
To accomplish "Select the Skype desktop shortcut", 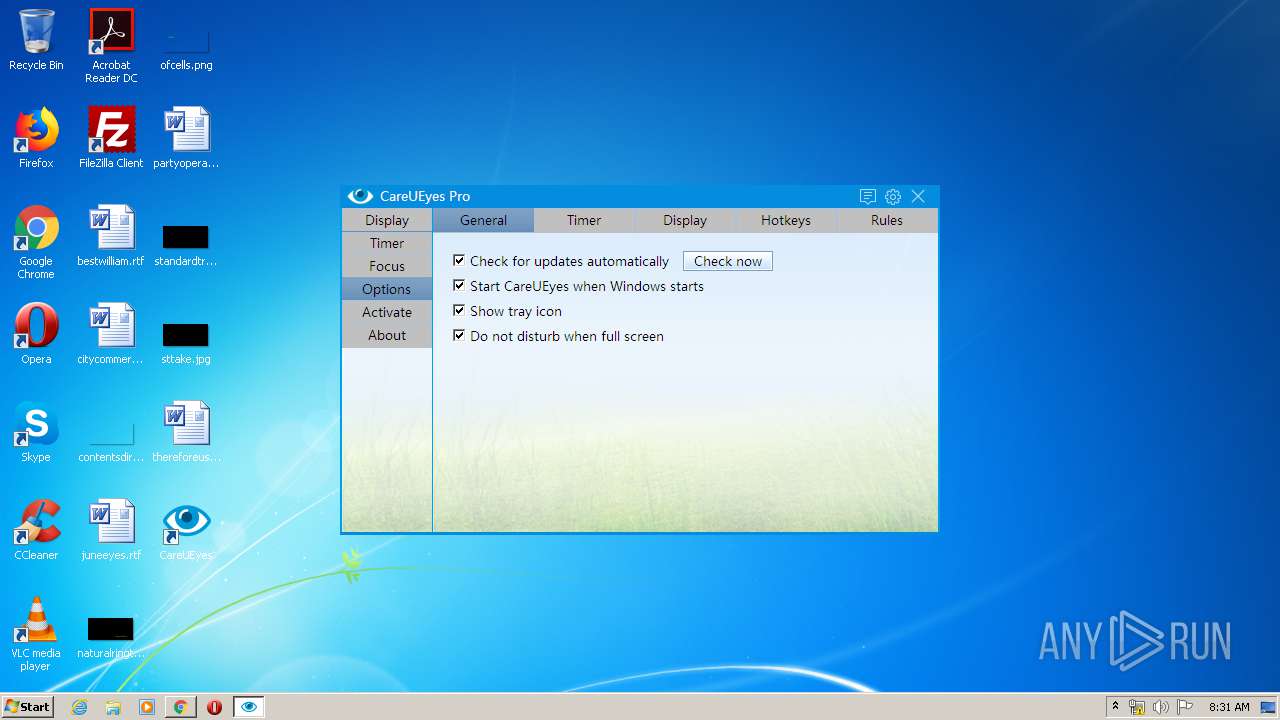I will click(36, 432).
